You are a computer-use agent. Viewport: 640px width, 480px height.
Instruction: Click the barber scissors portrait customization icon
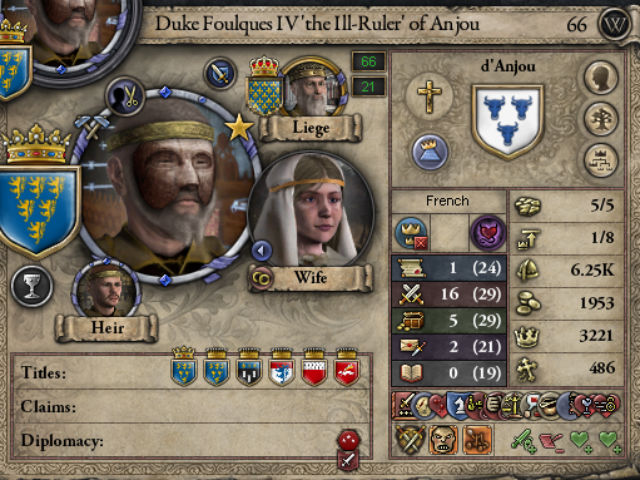tap(125, 96)
